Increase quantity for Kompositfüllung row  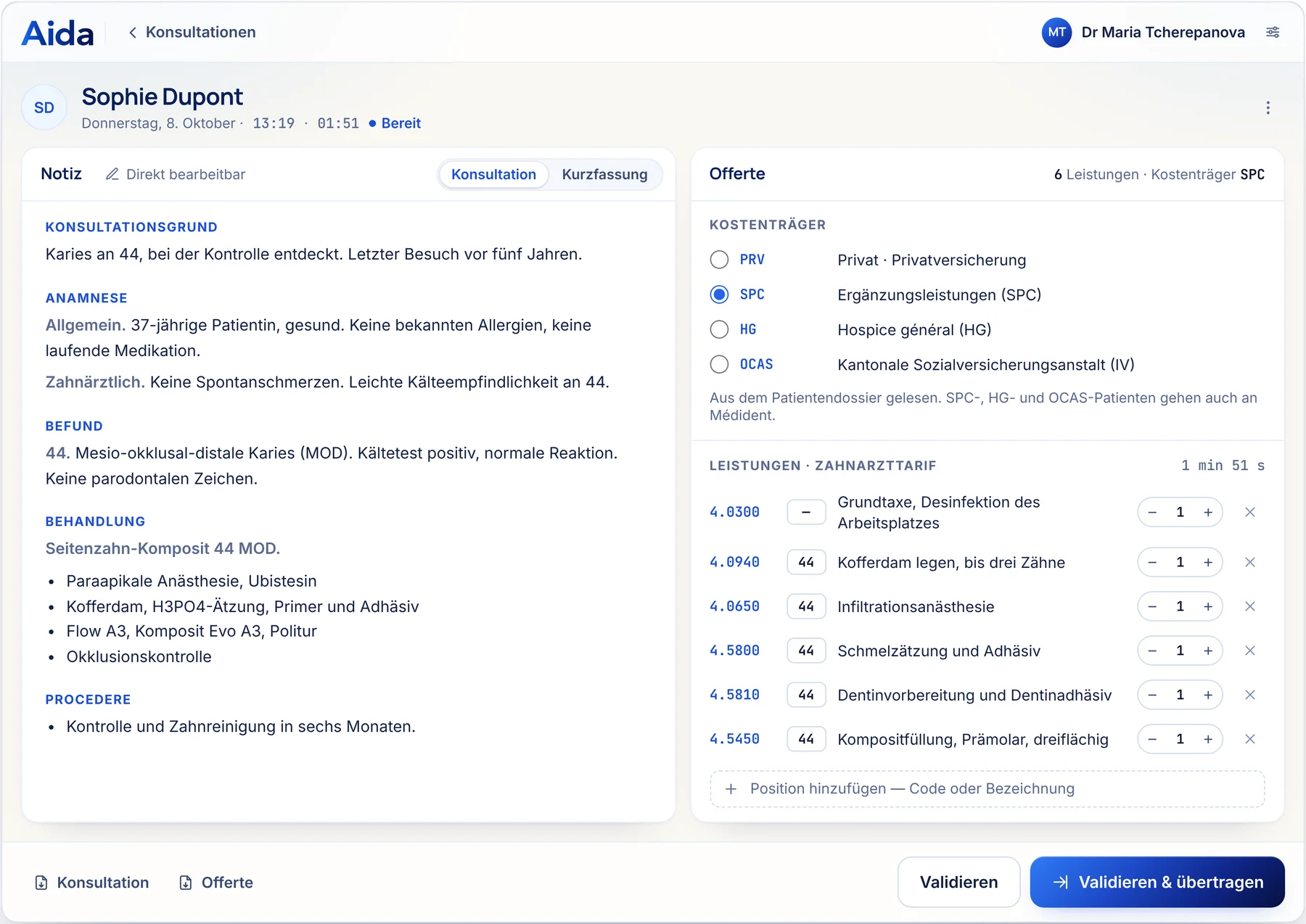pos(1208,739)
